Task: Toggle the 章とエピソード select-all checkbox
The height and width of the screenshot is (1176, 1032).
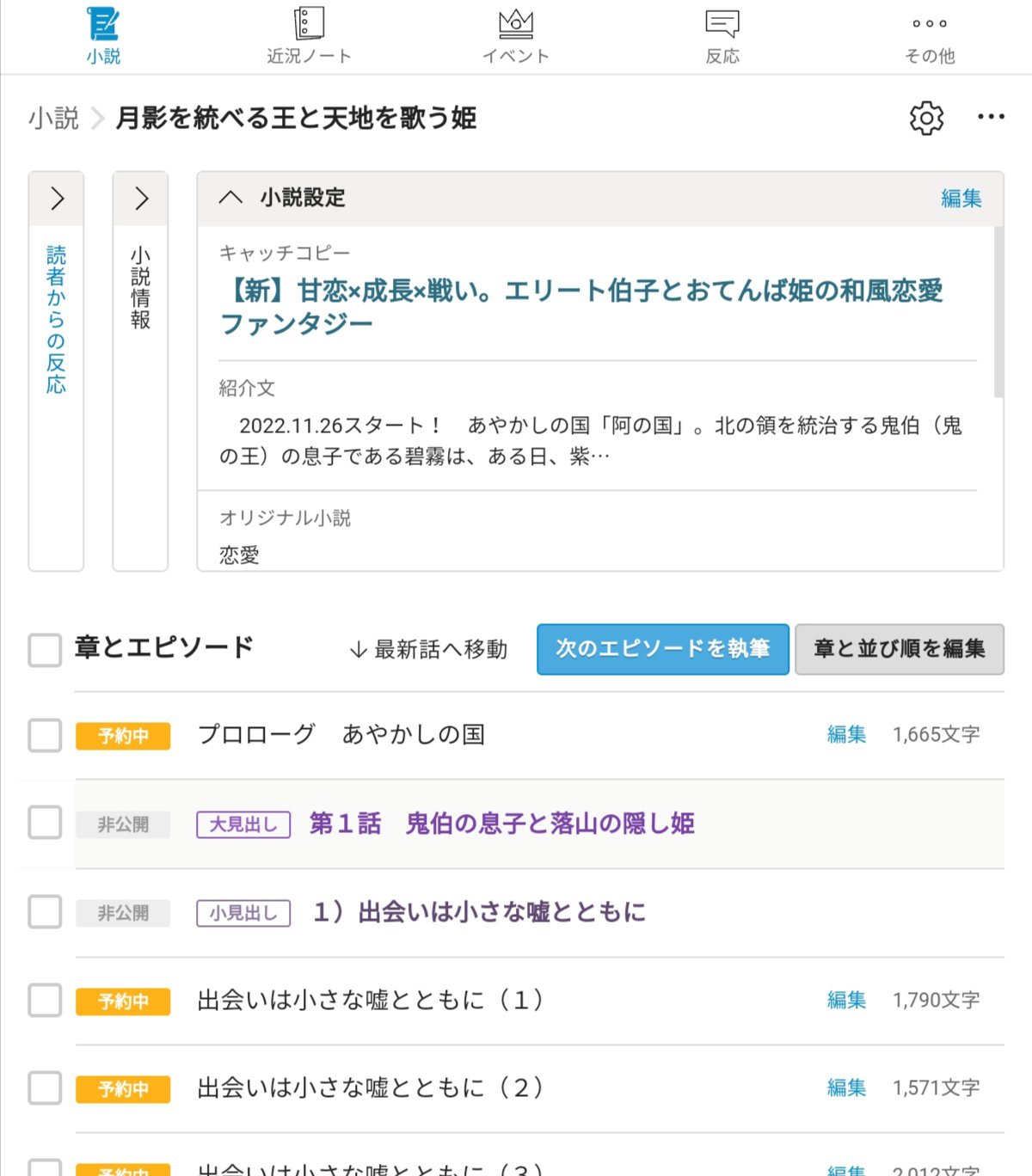Action: (45, 650)
